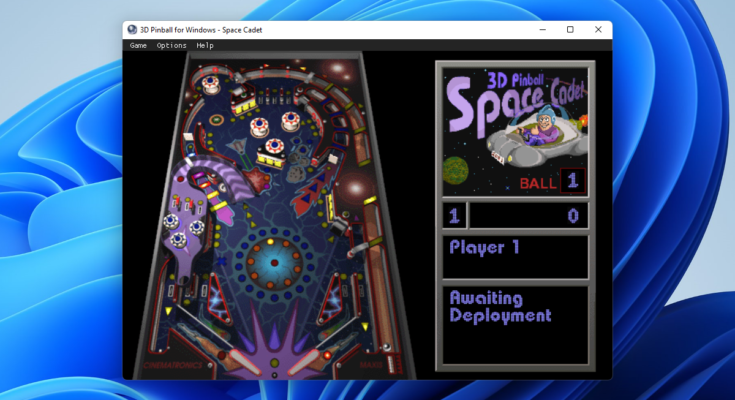Click the Player 1 text panel
Viewport: 735px width, 400px height.
point(515,256)
